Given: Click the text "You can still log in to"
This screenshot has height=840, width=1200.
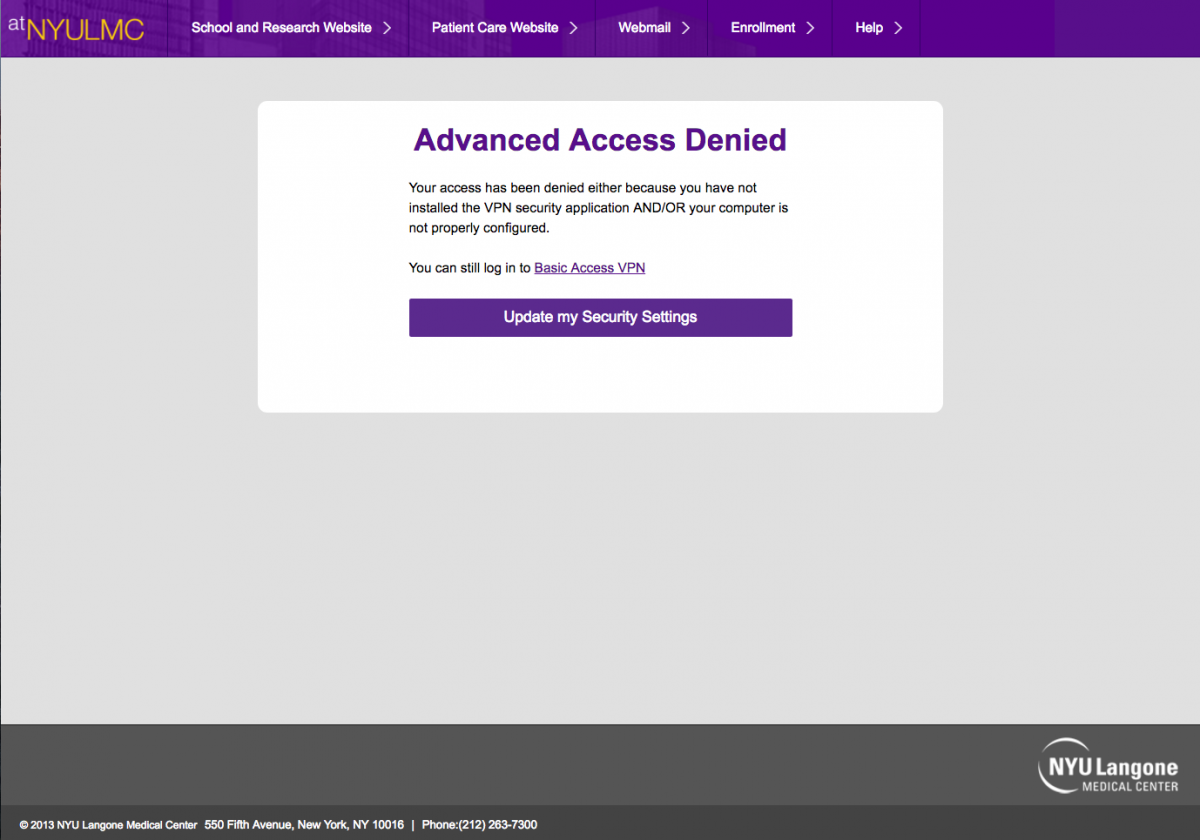Looking at the screenshot, I should [x=470, y=268].
